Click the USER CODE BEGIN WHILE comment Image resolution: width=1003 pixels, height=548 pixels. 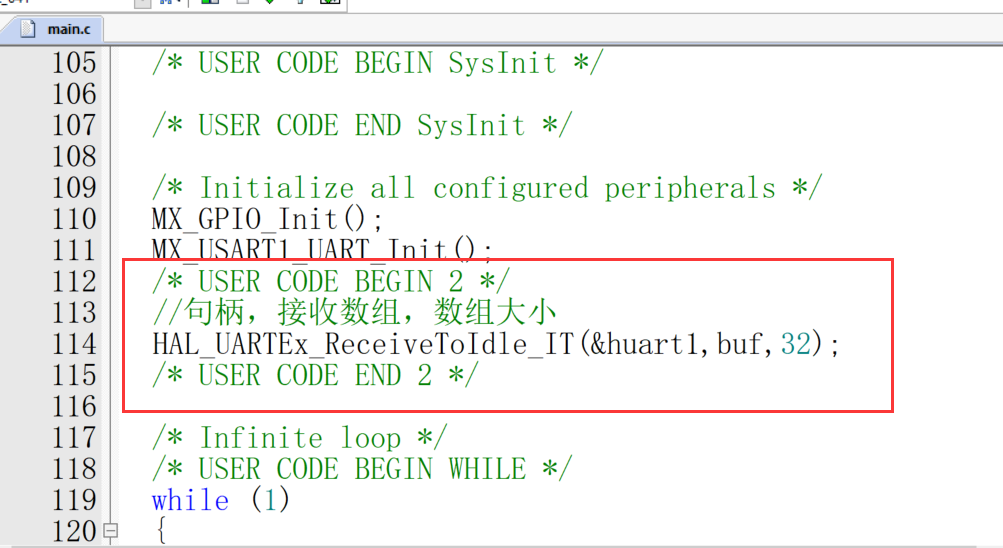click(362, 469)
